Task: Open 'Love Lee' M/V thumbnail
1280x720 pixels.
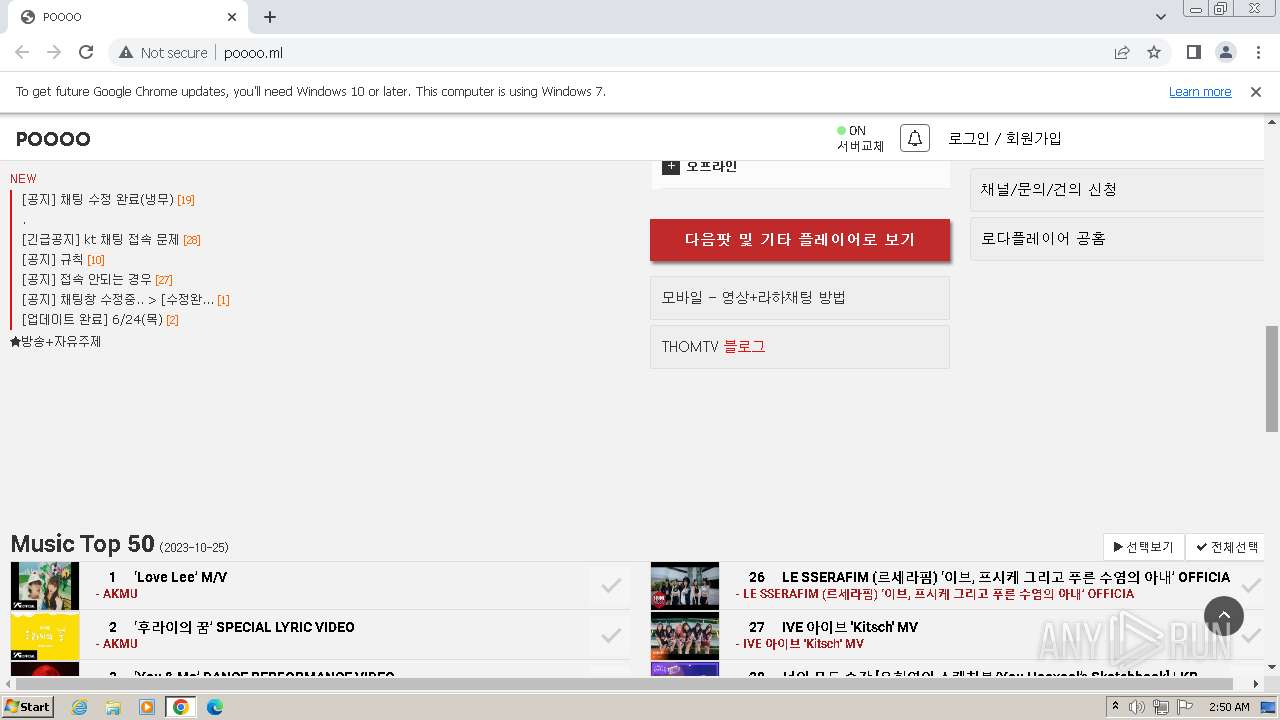Action: click(x=45, y=586)
